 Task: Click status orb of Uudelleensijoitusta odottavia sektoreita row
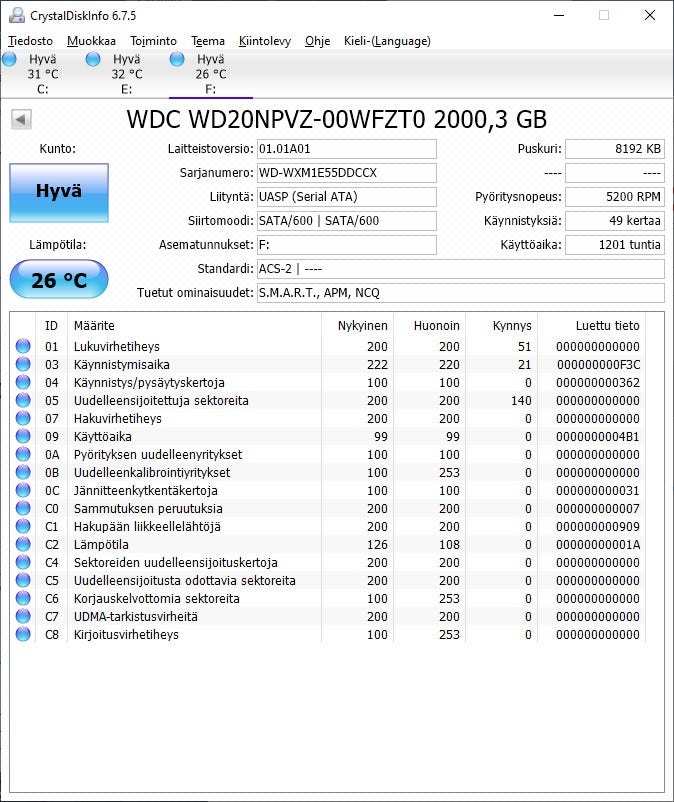tap(23, 581)
